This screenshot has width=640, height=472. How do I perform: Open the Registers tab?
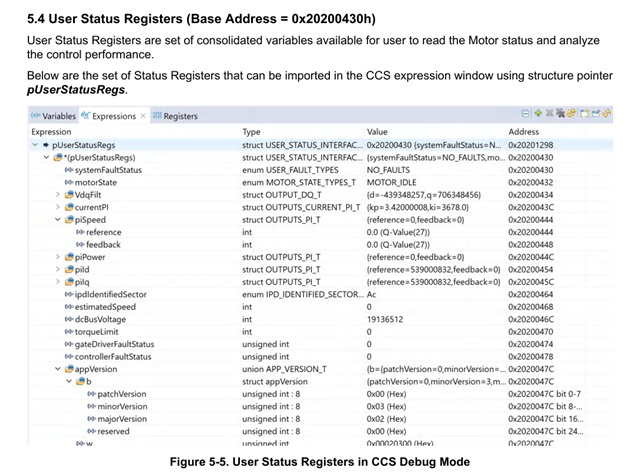(x=176, y=116)
